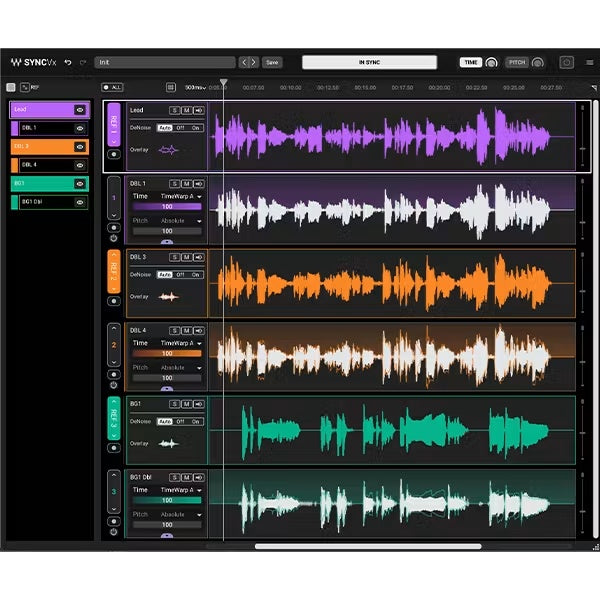
Task: Open DBL 4 Time algorithm dropdown
Action: [181, 343]
